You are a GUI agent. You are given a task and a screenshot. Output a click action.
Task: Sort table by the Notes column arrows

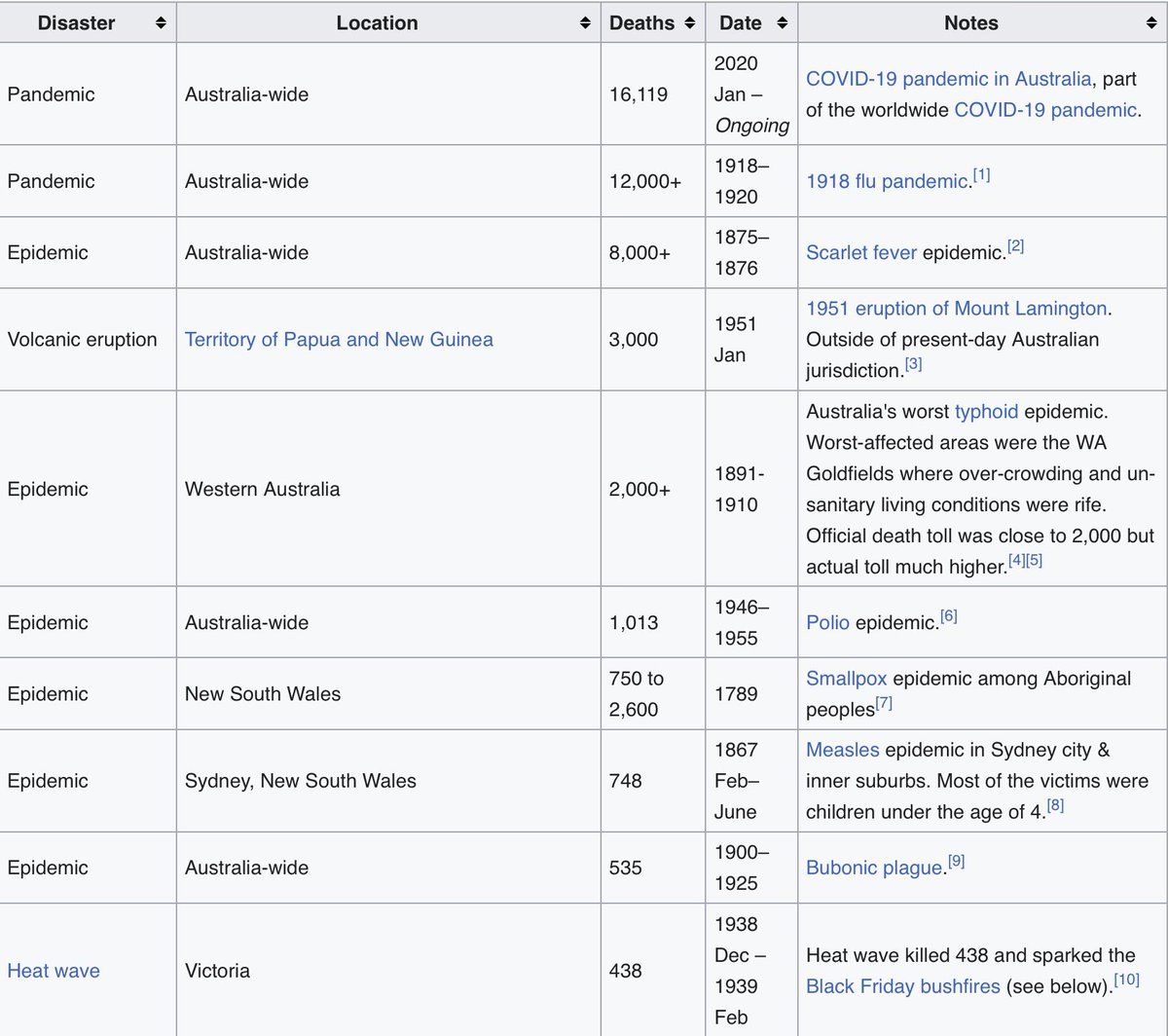(x=1151, y=23)
